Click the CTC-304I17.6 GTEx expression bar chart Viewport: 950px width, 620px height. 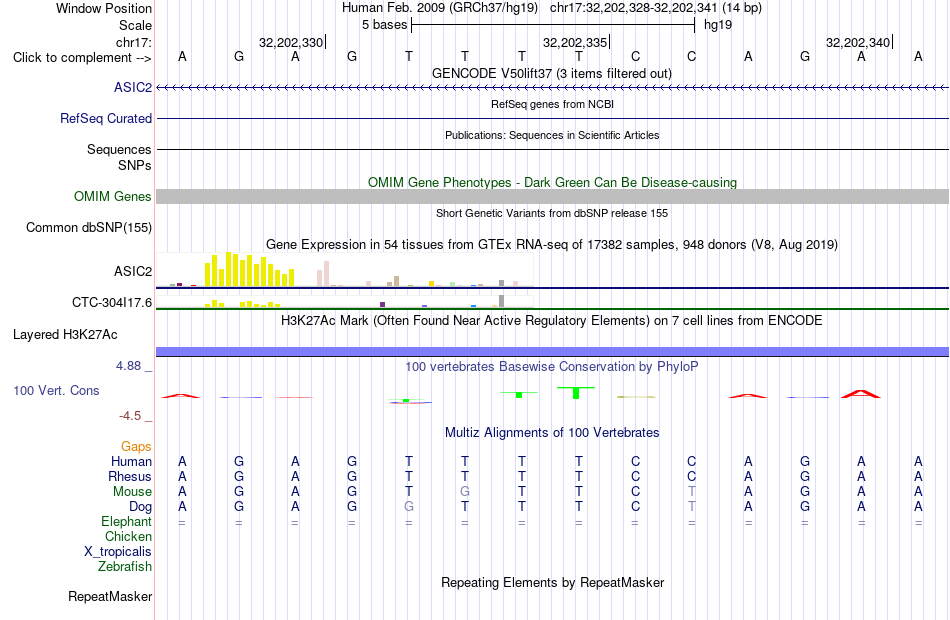click(x=345, y=301)
